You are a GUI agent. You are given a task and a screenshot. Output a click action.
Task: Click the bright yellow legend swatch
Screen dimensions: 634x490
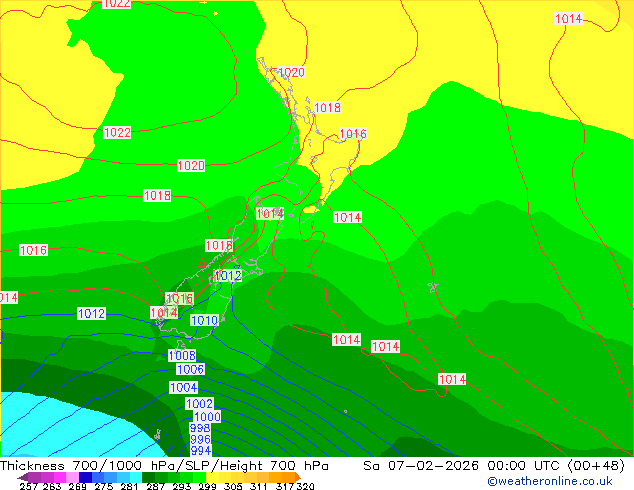pos(212,477)
